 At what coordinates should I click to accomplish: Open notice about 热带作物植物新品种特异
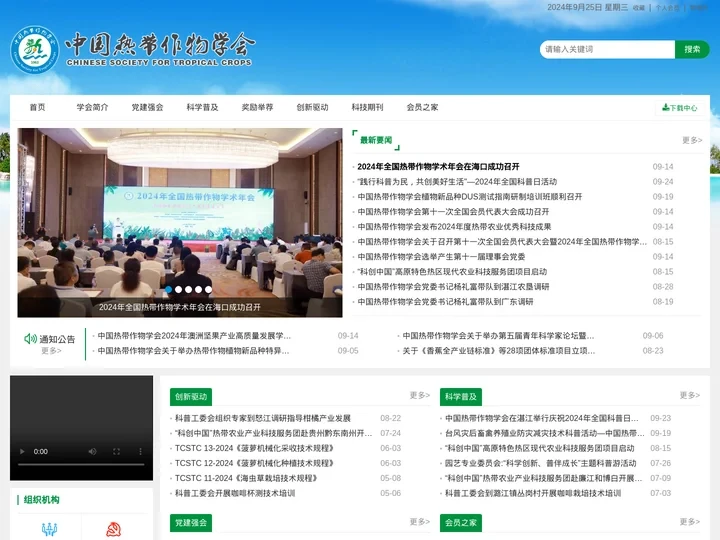click(193, 351)
